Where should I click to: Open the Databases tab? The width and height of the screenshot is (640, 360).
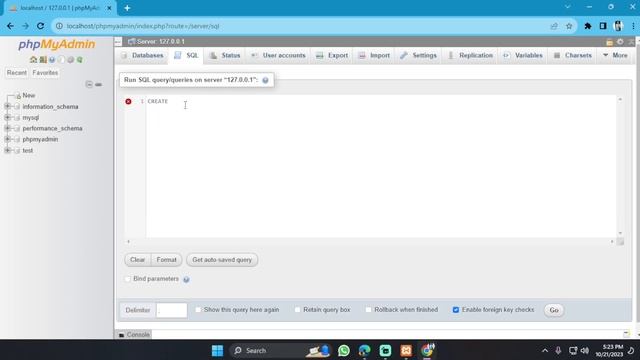(x=142, y=55)
